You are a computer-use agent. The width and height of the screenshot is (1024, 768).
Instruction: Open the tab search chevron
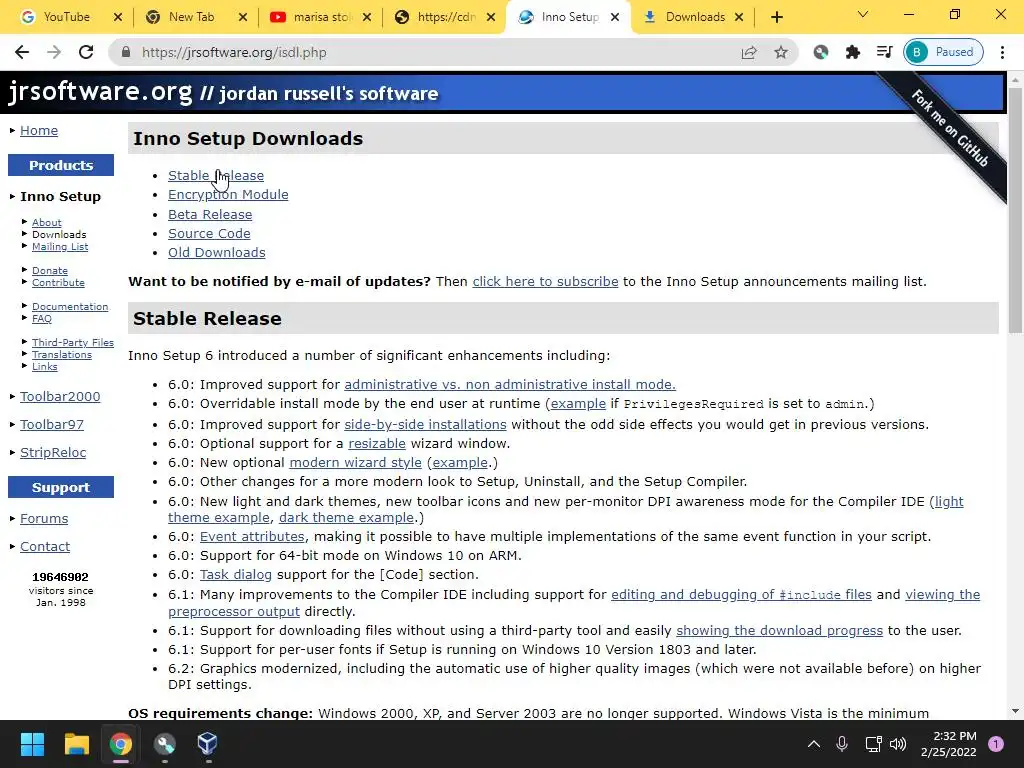(x=863, y=14)
